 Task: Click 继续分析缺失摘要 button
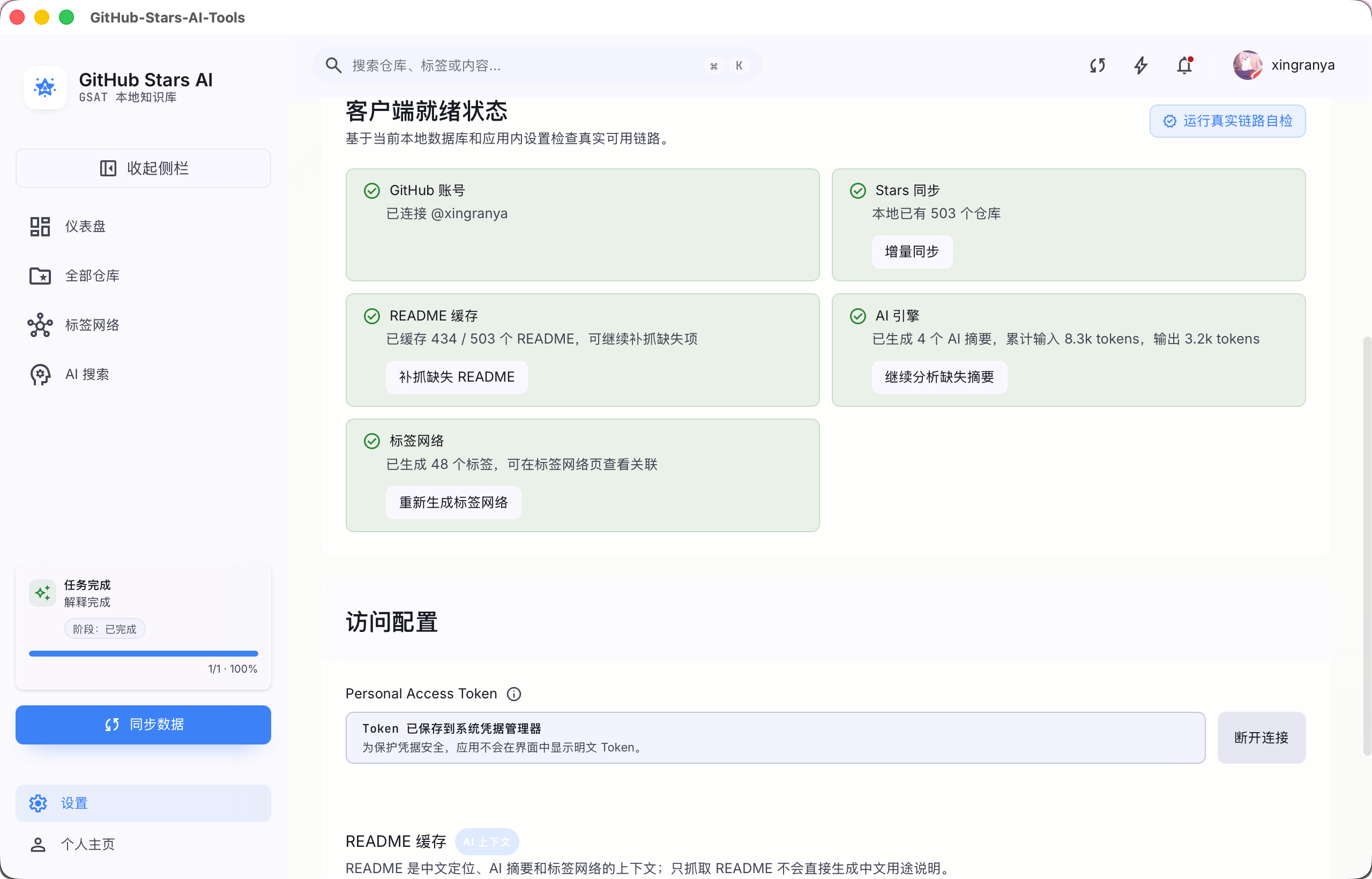(x=939, y=377)
